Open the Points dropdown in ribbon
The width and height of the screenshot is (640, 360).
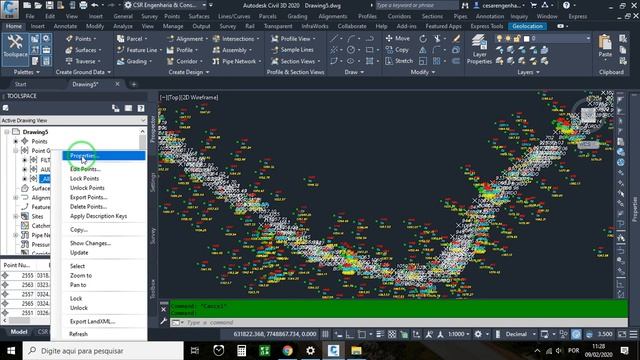pyautogui.click(x=81, y=39)
